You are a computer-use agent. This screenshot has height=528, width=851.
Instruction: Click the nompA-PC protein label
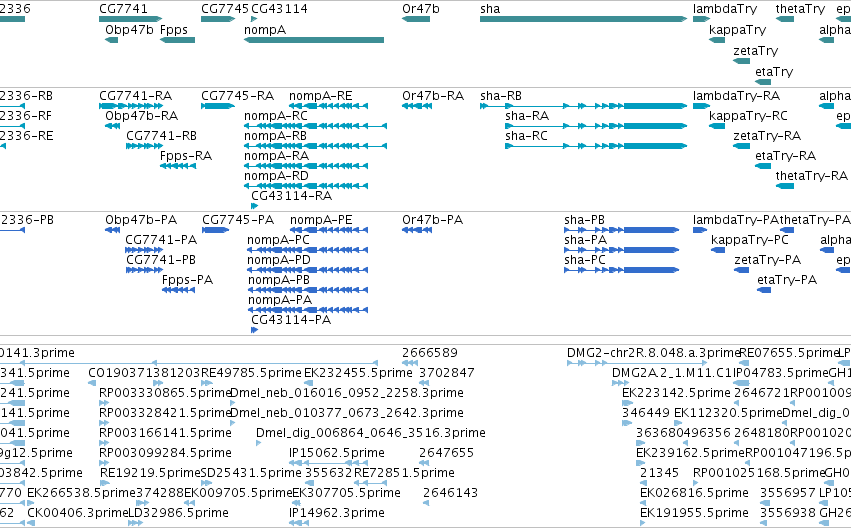pos(278,240)
